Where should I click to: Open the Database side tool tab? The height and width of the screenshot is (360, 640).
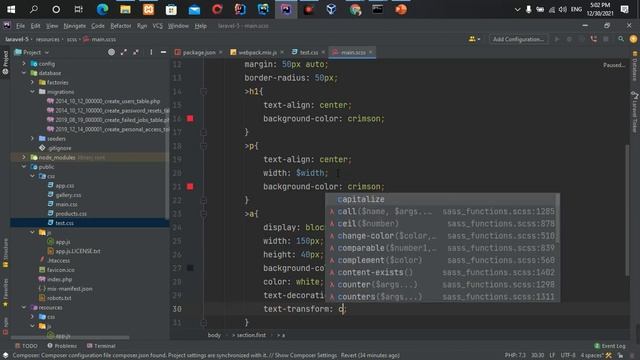tap(635, 67)
